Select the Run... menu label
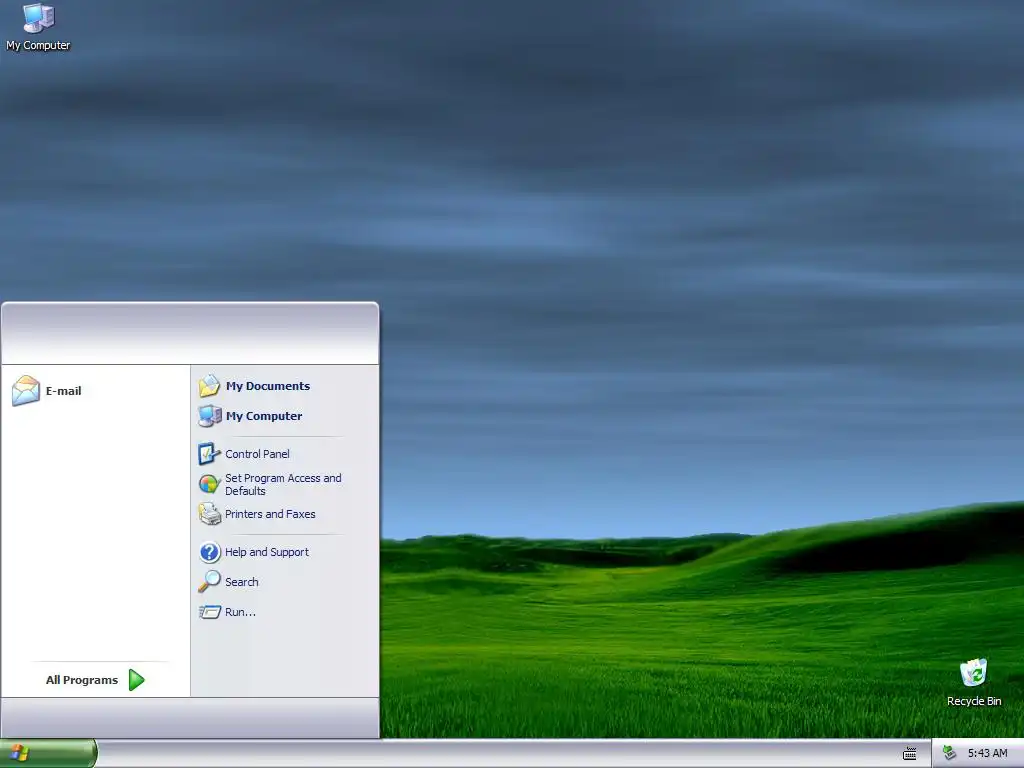The height and width of the screenshot is (768, 1024). coord(240,612)
